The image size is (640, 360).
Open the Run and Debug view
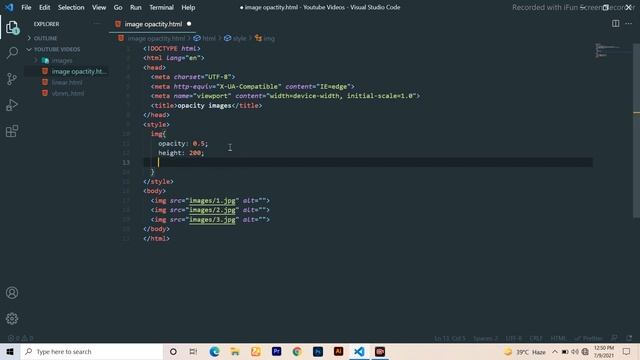[12, 105]
